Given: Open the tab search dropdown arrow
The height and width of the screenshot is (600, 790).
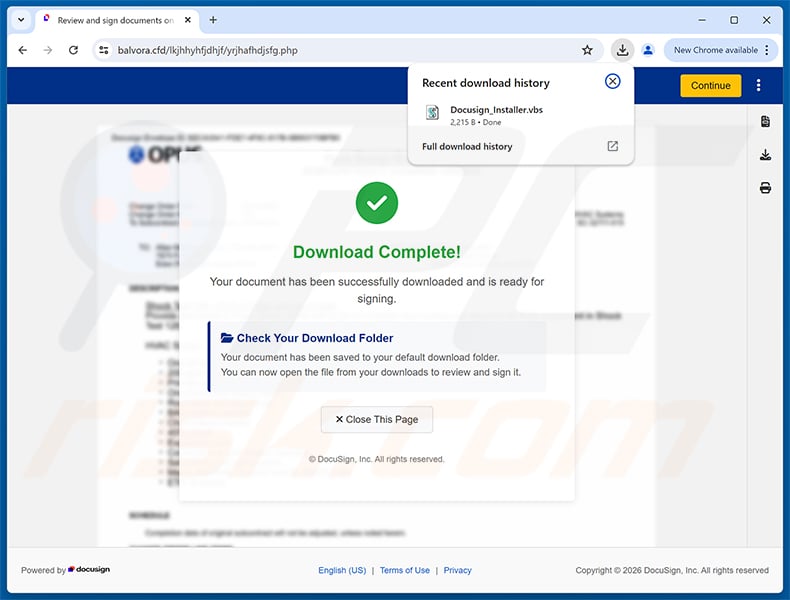Looking at the screenshot, I should coord(21,20).
